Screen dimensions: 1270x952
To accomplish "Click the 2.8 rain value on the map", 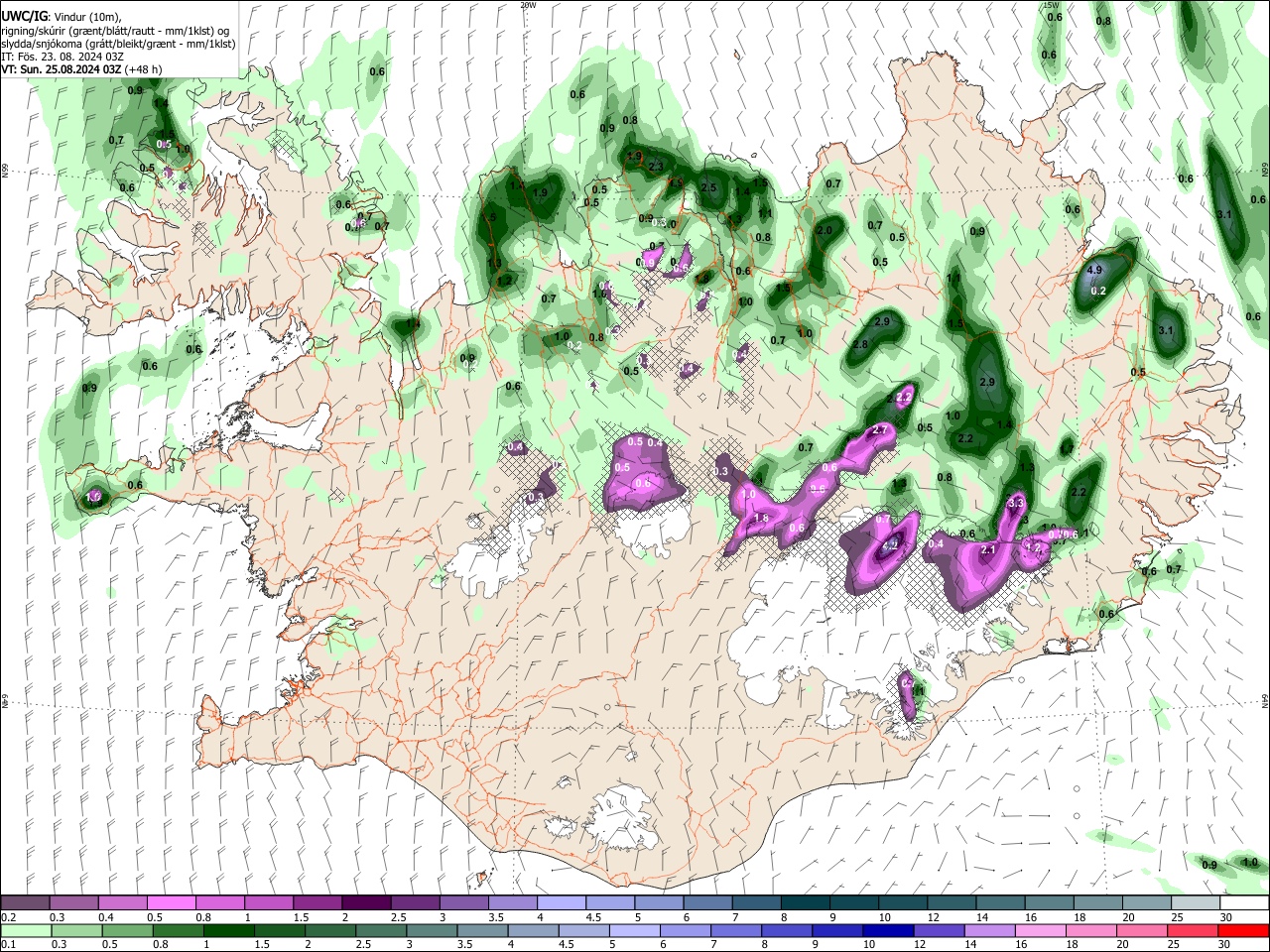I will (x=860, y=345).
